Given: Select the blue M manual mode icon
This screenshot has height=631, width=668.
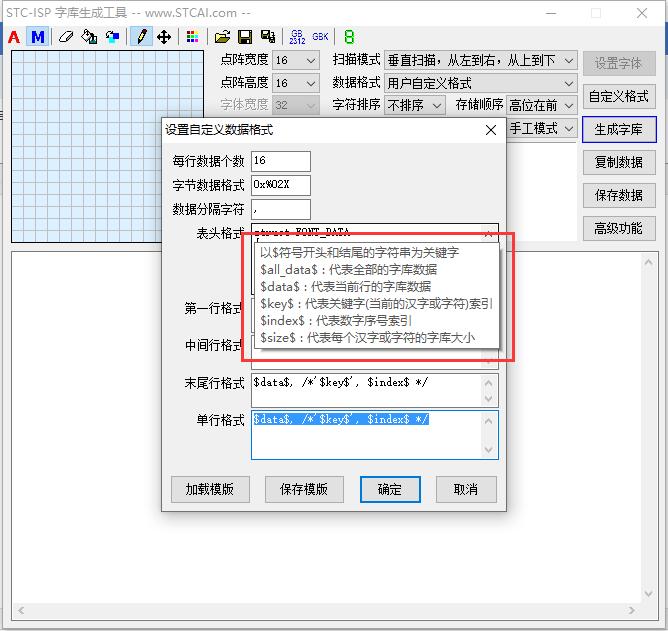Looking at the screenshot, I should click(x=37, y=37).
